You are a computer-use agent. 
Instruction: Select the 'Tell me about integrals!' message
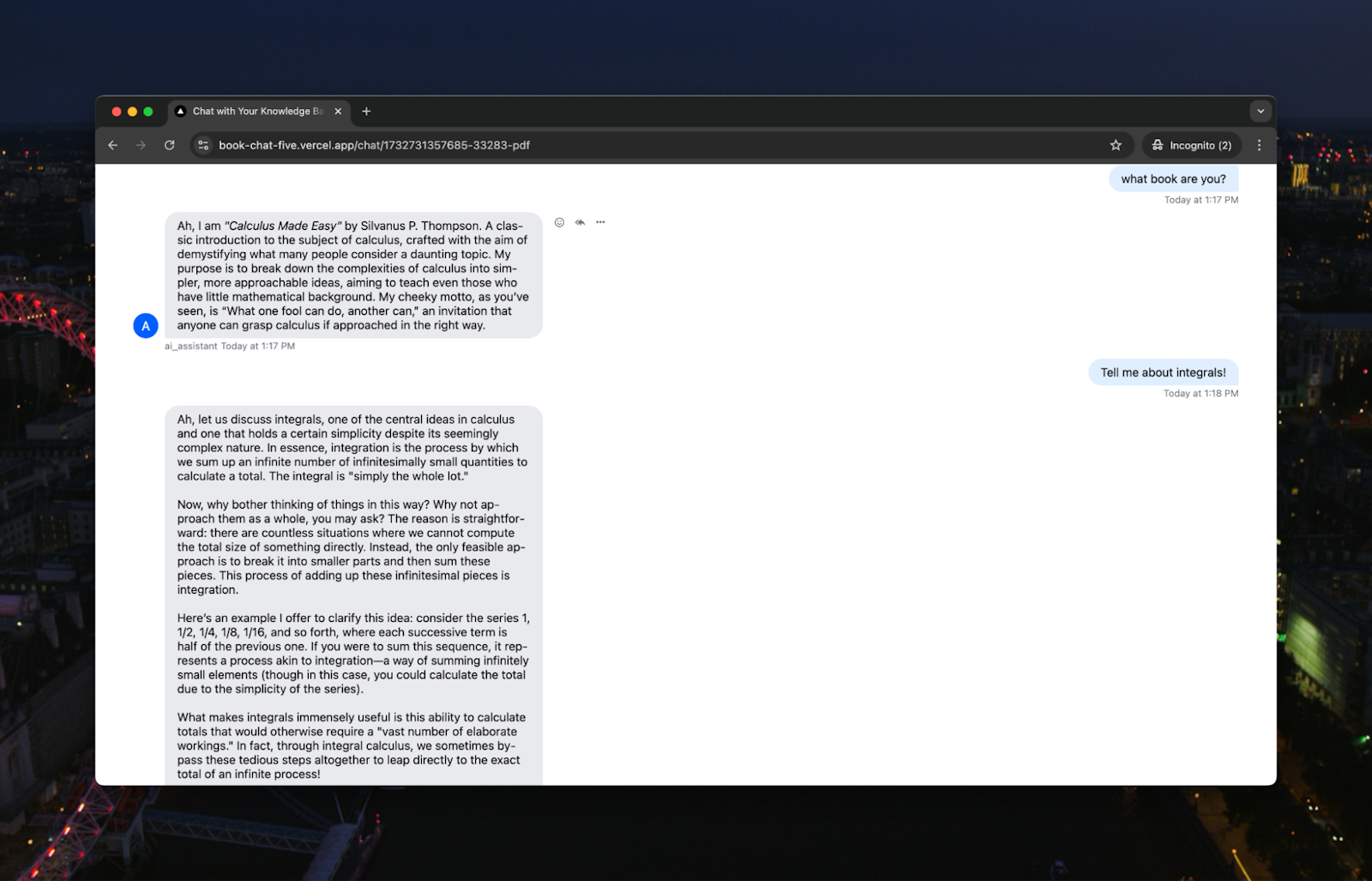pos(1163,372)
